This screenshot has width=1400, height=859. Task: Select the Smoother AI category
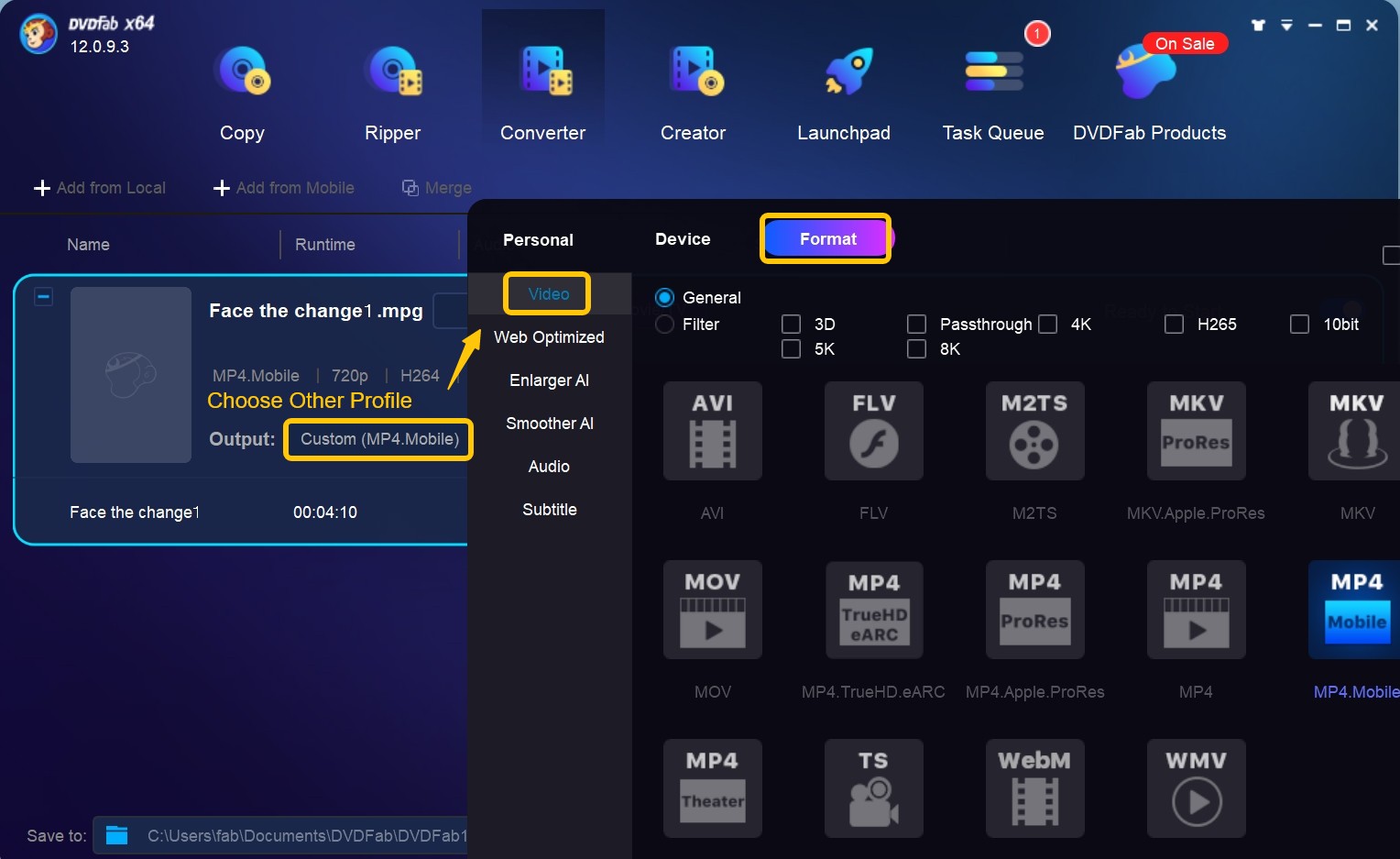(x=550, y=424)
